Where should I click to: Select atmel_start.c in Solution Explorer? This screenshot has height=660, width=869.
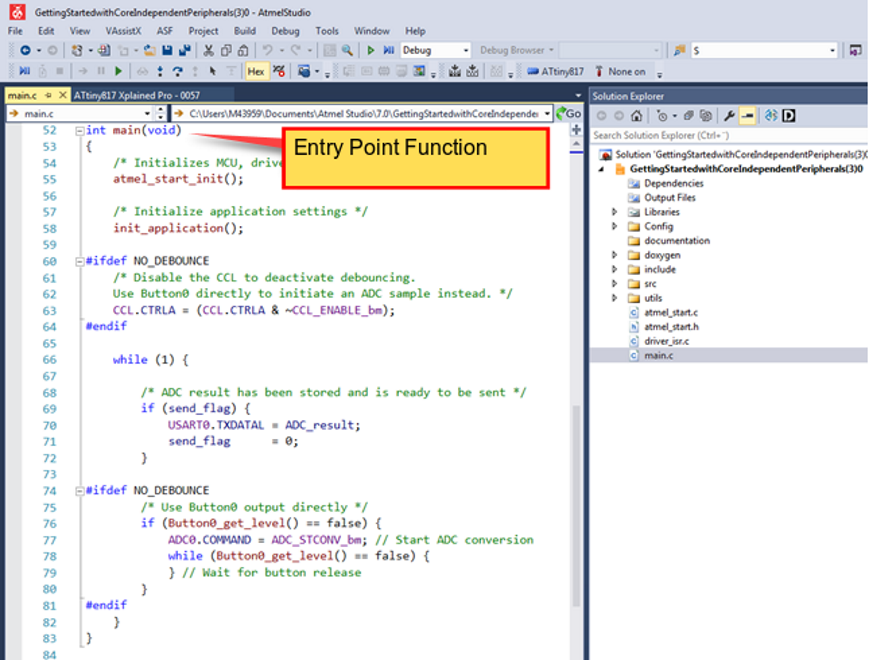(671, 313)
